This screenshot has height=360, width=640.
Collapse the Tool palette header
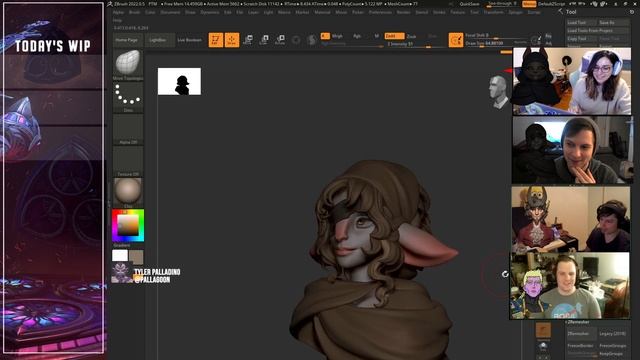pos(571,12)
